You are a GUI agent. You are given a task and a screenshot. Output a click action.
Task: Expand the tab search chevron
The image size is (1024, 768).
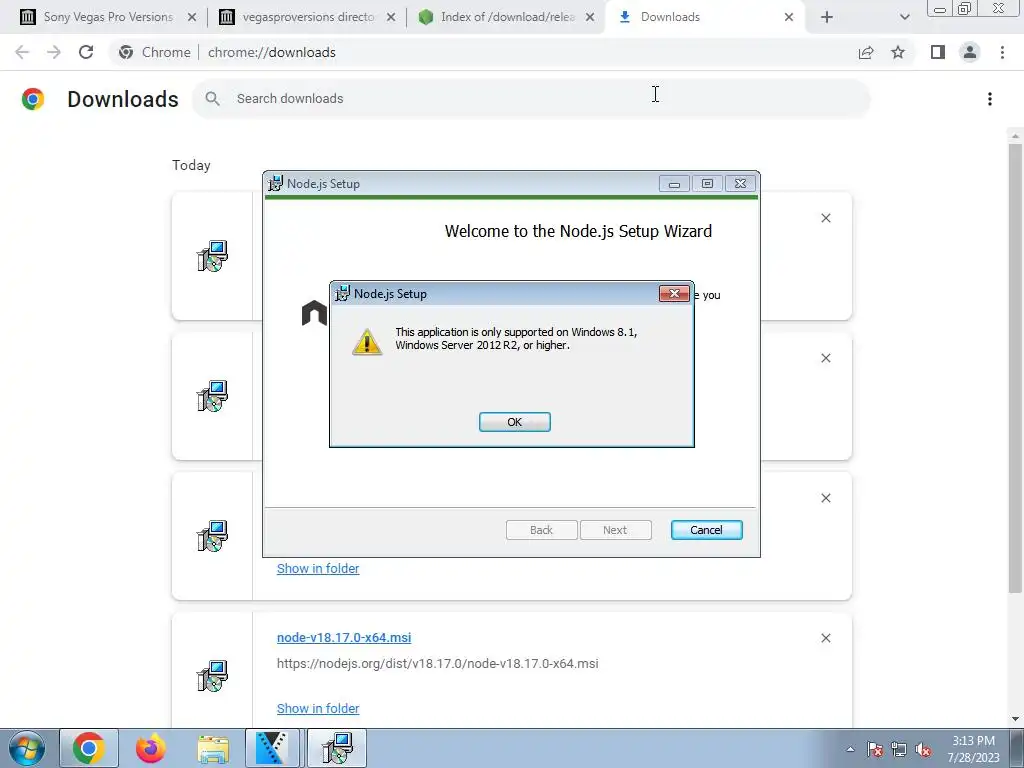904,18
